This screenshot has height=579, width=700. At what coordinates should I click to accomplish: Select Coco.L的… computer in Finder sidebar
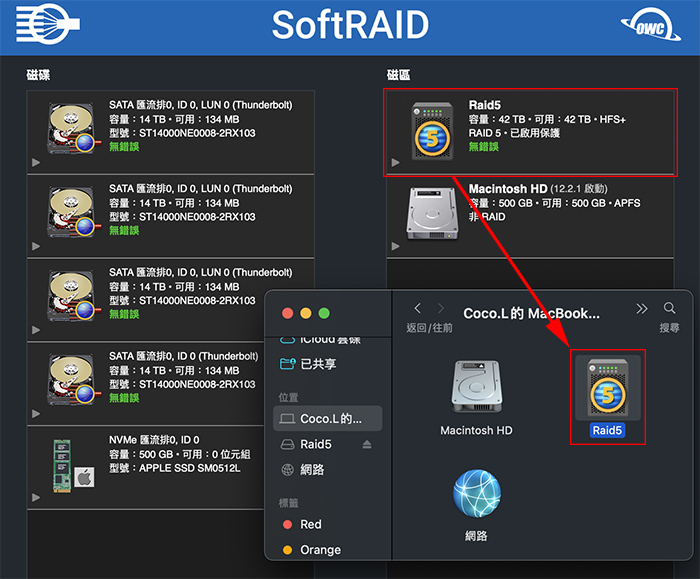pos(327,419)
